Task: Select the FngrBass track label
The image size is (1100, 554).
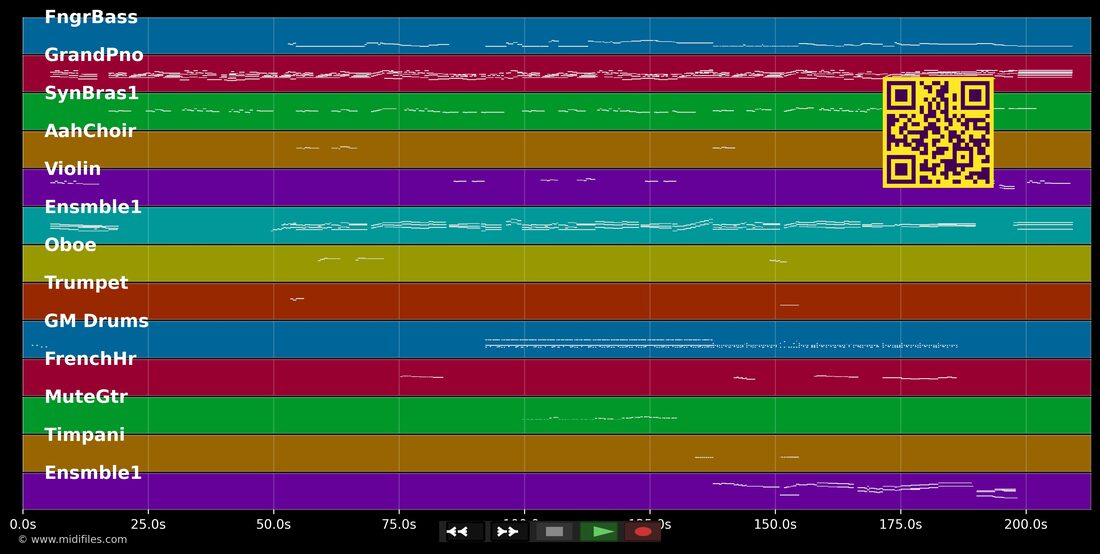Action: (91, 18)
